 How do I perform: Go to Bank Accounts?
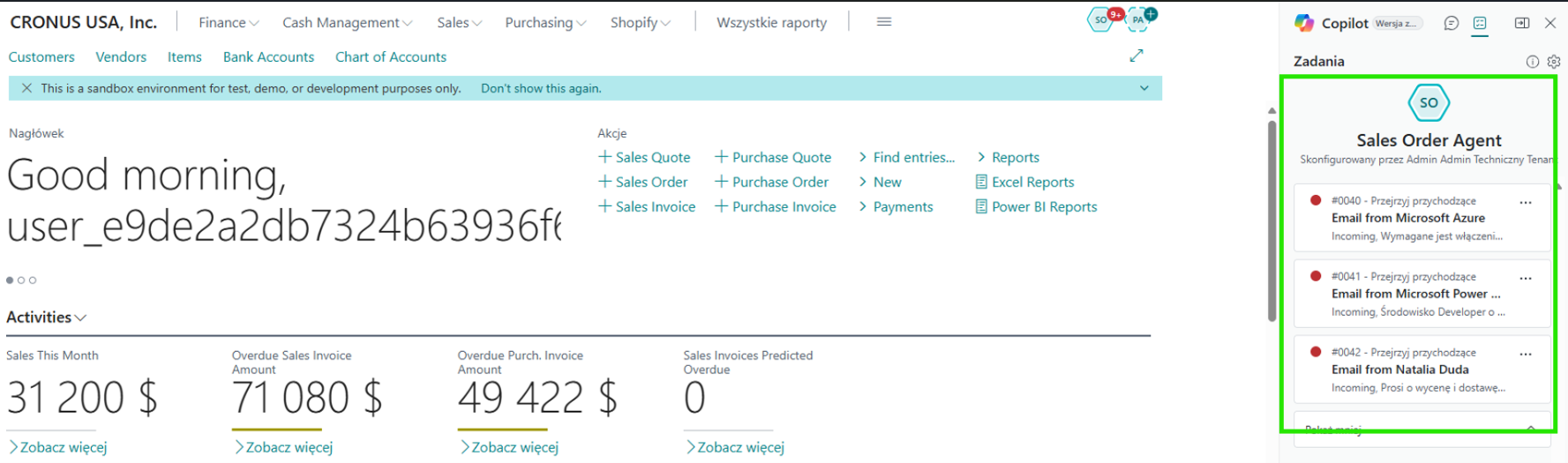tap(268, 56)
